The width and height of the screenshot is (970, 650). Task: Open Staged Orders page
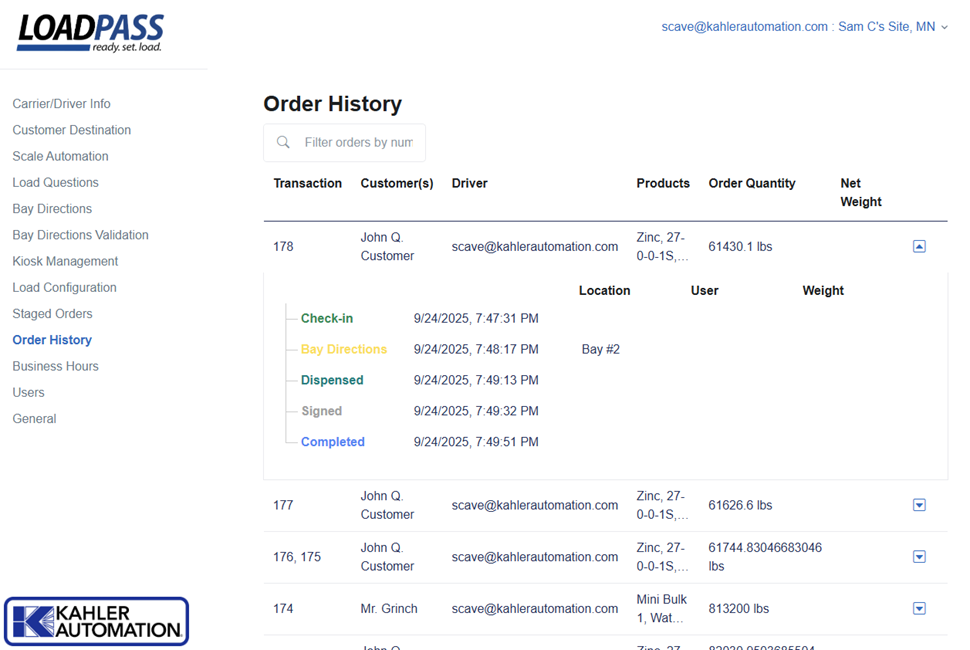(52, 314)
